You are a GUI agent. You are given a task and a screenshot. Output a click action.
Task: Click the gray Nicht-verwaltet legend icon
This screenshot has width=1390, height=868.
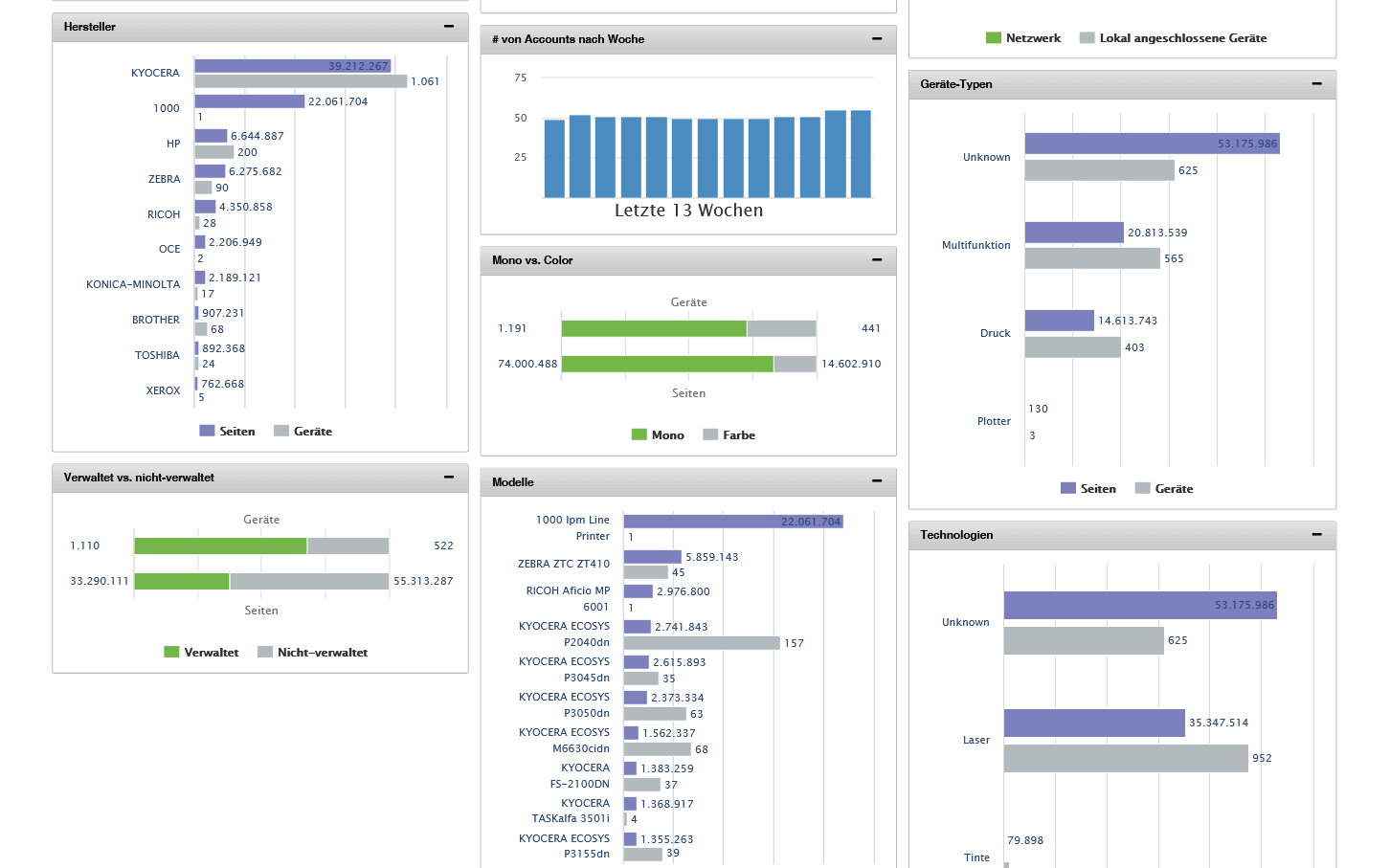pyautogui.click(x=265, y=653)
